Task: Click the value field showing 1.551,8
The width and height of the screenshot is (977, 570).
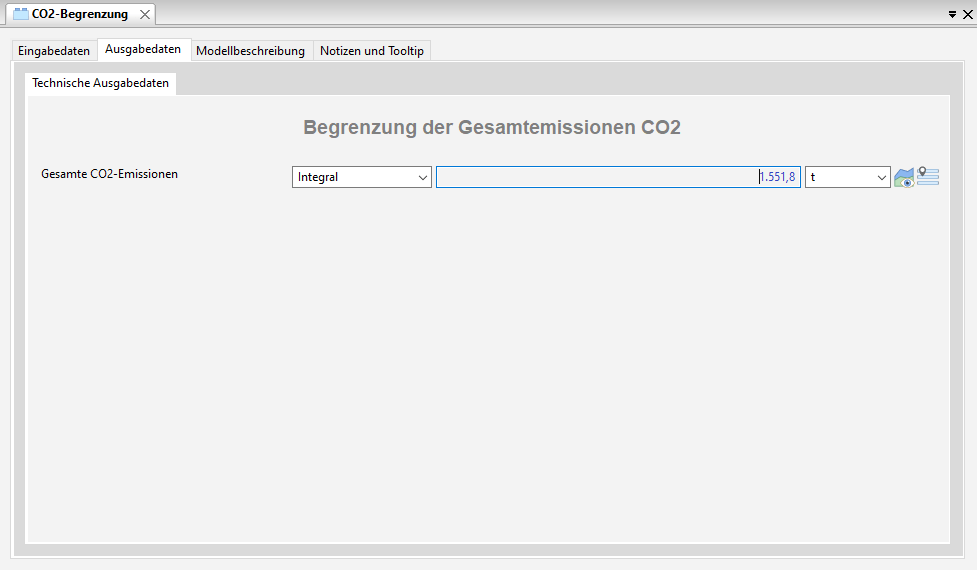Action: tap(618, 177)
